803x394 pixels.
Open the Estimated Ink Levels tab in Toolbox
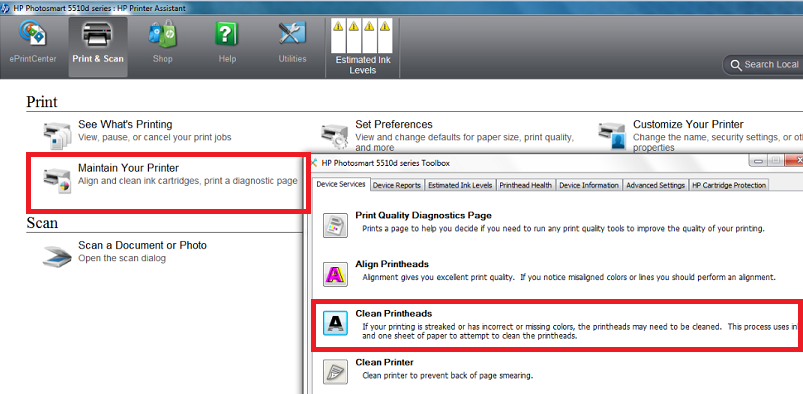pos(460,185)
